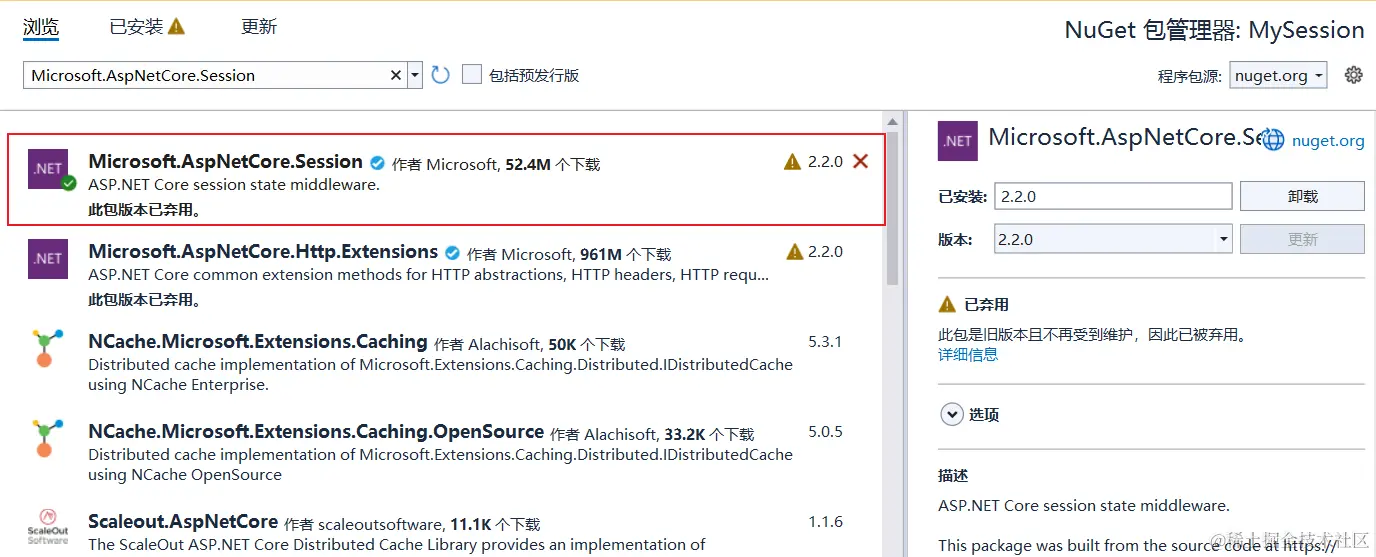This screenshot has width=1376, height=557.
Task: Click version 5.0.5 of NCache OpenSource
Action: [825, 431]
